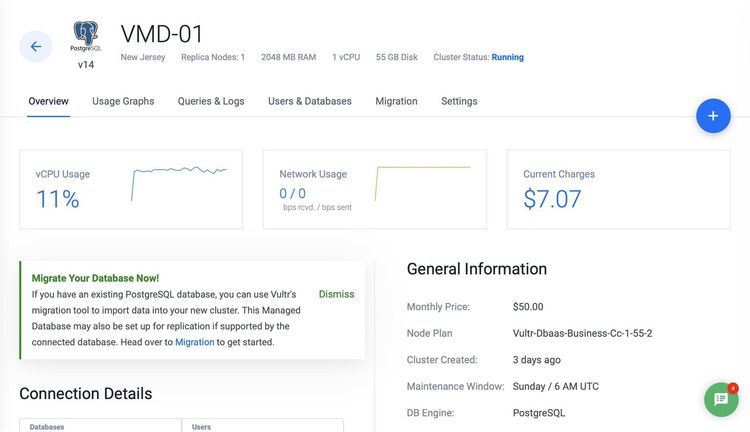The width and height of the screenshot is (750, 432).
Task: Open the Migration tab
Action: coord(396,101)
